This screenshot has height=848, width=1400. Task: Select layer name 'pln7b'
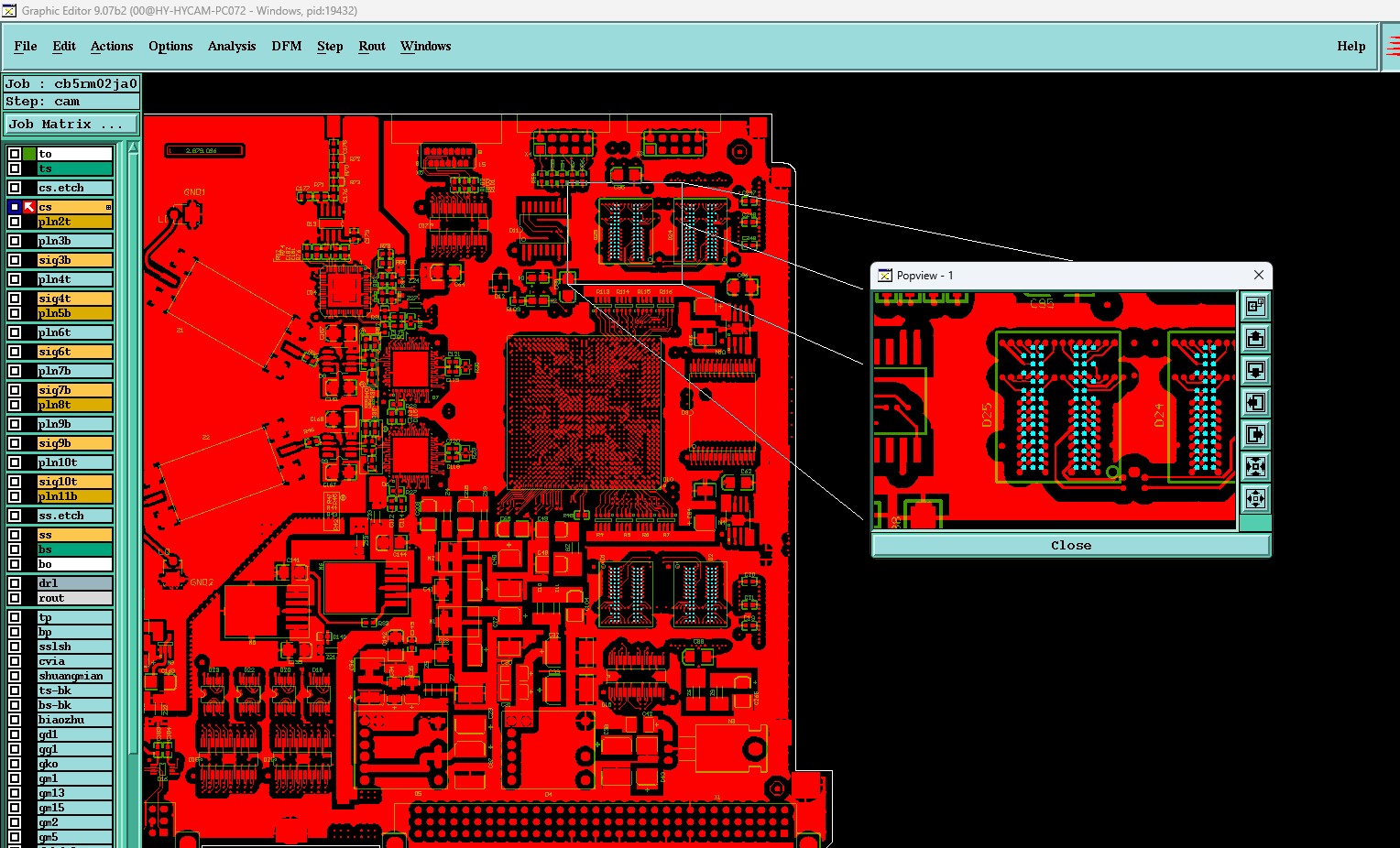click(x=75, y=371)
